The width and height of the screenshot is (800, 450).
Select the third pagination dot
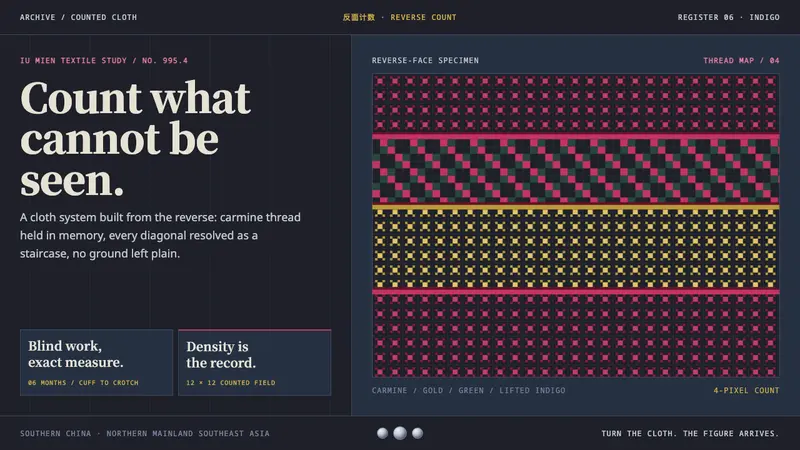pos(417,433)
